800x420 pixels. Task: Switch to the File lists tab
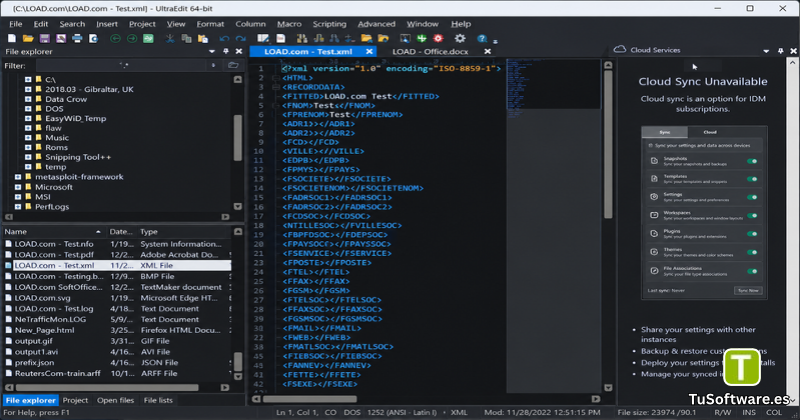point(158,401)
